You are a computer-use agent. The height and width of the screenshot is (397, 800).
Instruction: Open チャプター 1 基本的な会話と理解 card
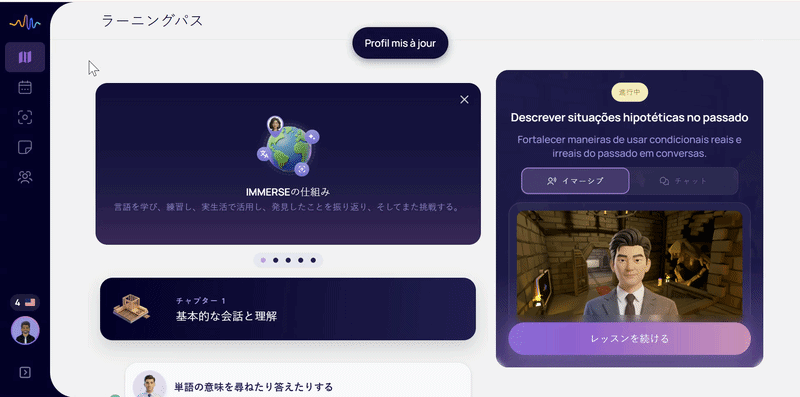288,309
